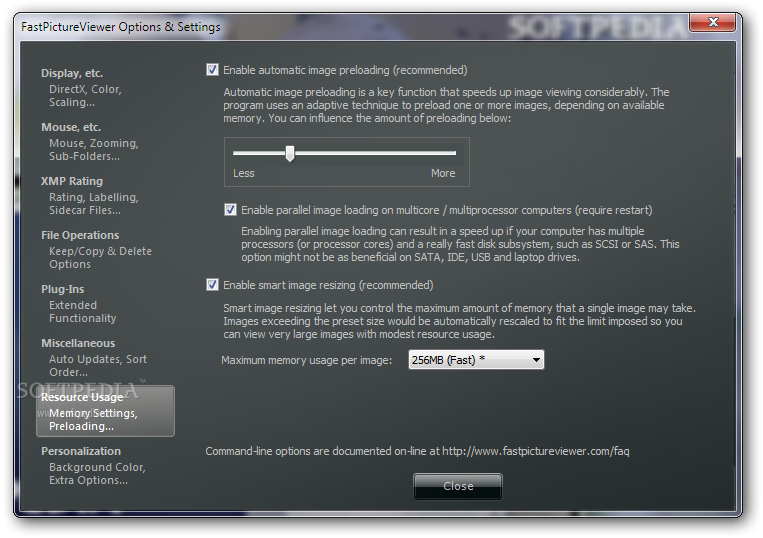Click the preloading amount slider thumb

(x=290, y=153)
